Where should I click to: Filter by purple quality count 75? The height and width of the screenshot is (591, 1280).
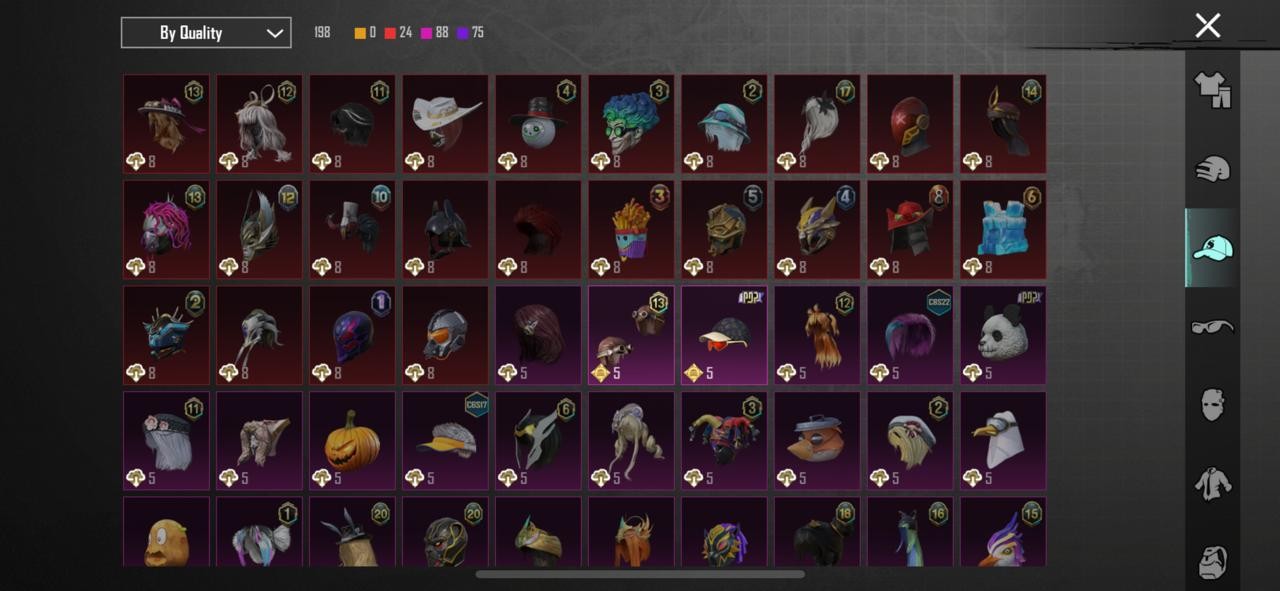tap(471, 33)
